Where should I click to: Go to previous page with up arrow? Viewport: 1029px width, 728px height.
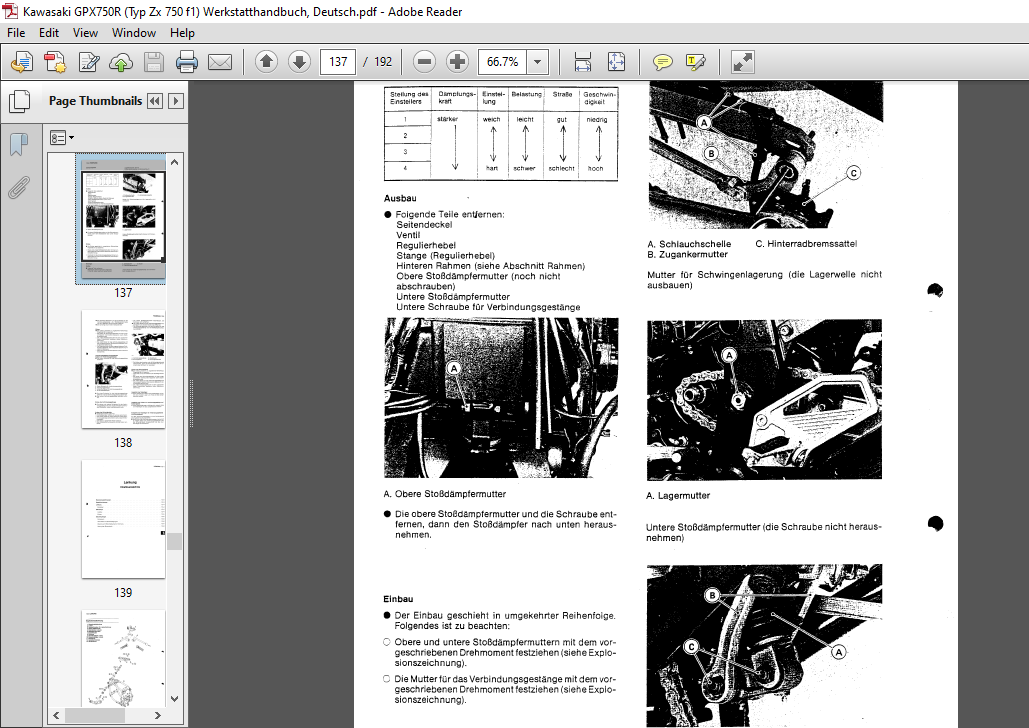(266, 62)
